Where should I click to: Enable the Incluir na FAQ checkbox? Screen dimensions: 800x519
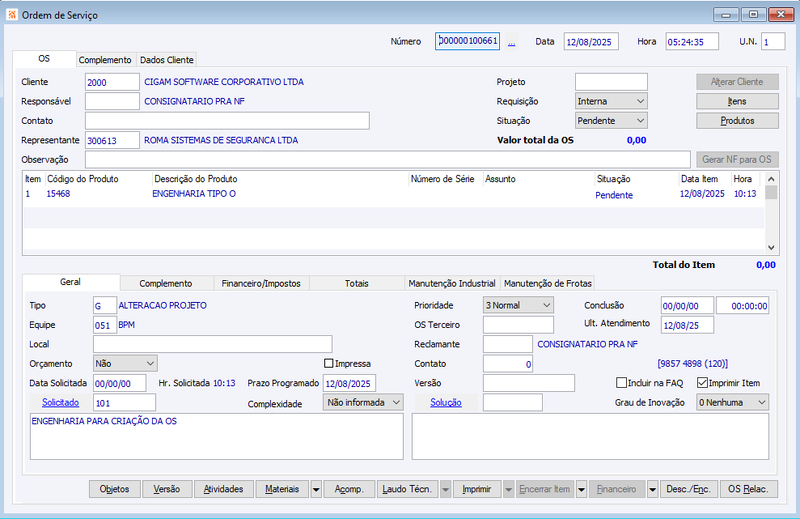point(621,383)
